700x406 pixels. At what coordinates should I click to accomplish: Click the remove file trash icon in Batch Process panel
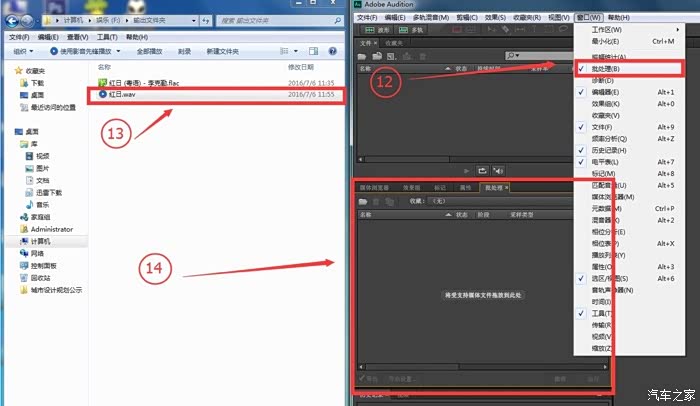pos(376,202)
